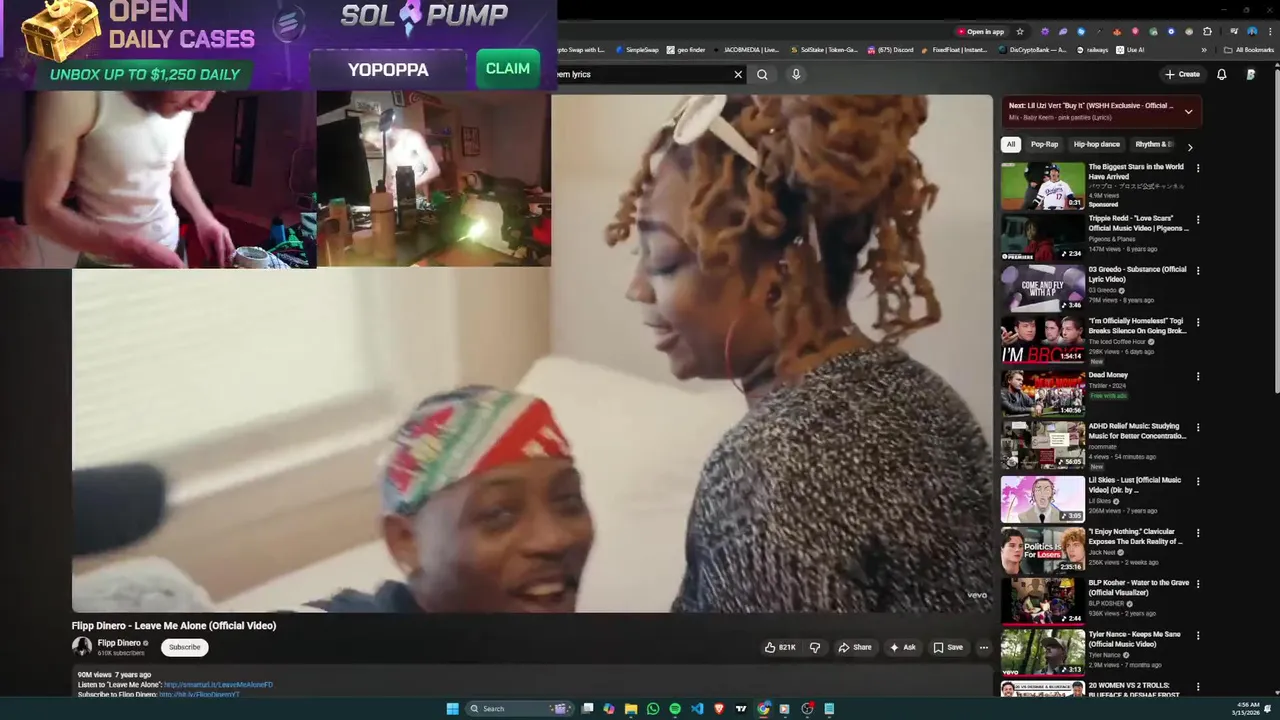1280x720 pixels.
Task: Show more category chips with right arrow
Action: [x=1189, y=146]
